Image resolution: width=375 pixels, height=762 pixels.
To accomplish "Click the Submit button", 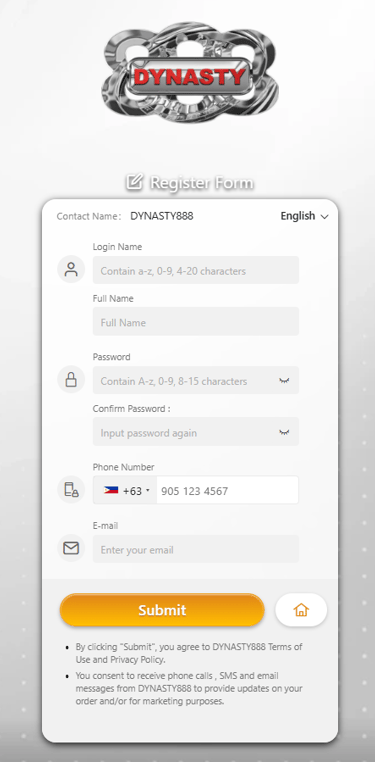I will 162,609.
